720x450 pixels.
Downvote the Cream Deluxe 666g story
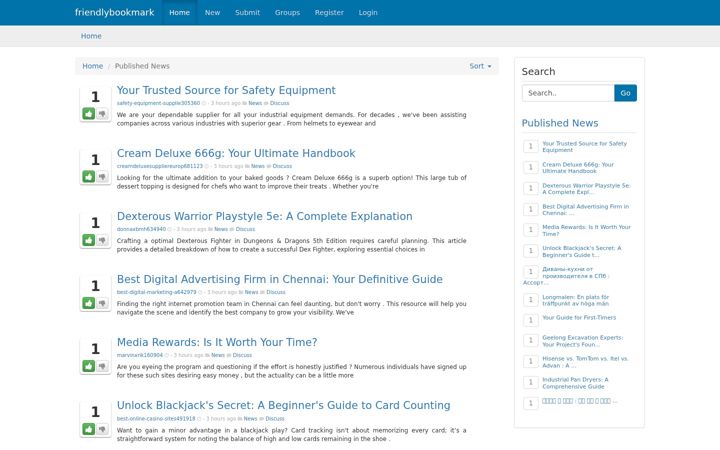pos(102,176)
